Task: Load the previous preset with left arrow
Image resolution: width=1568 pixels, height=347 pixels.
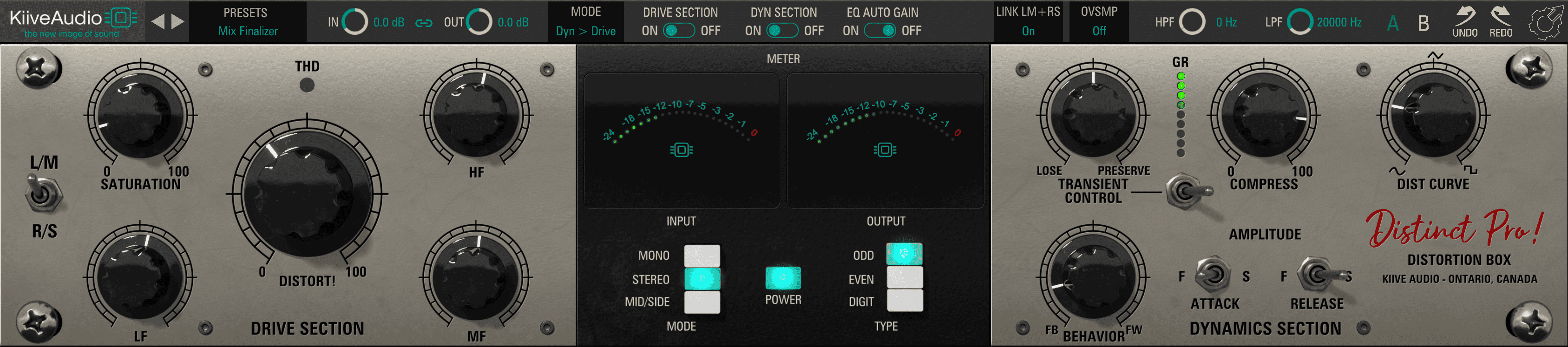Action: coord(157,22)
